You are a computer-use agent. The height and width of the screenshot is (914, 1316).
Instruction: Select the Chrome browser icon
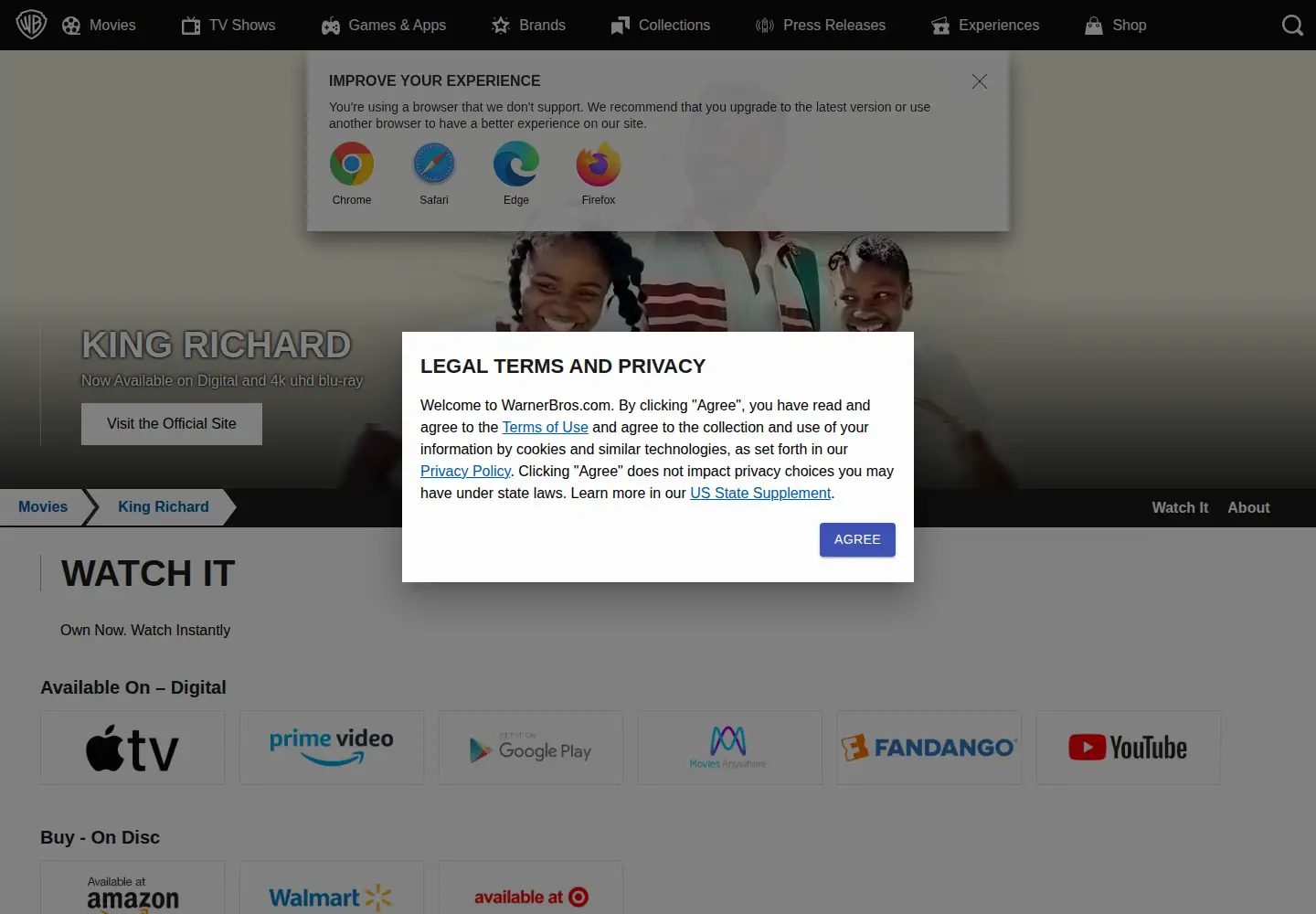pos(352,165)
